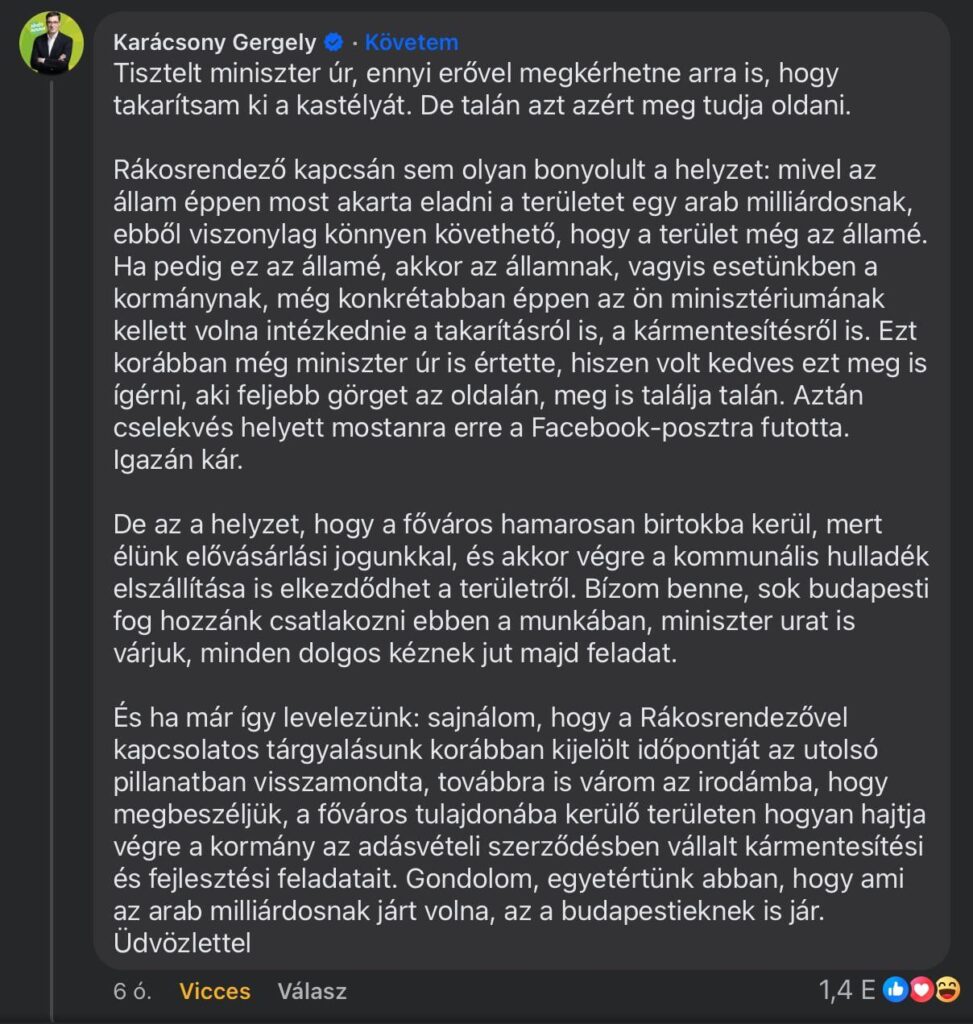Click the paragraph starting Rákosrendező kapcsán
Screen dimensions: 973x1024
520,315
